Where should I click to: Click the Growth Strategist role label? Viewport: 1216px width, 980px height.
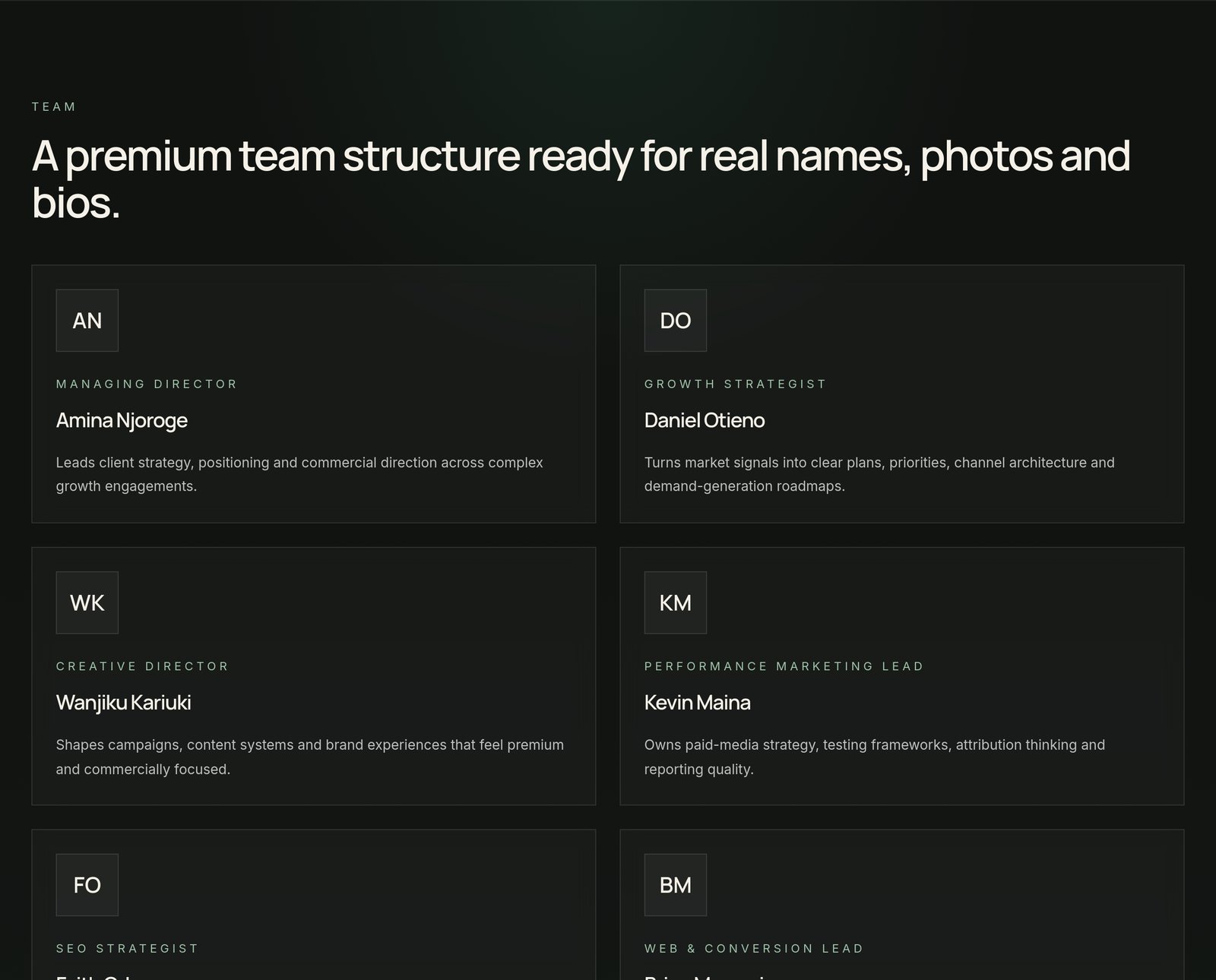click(x=735, y=384)
